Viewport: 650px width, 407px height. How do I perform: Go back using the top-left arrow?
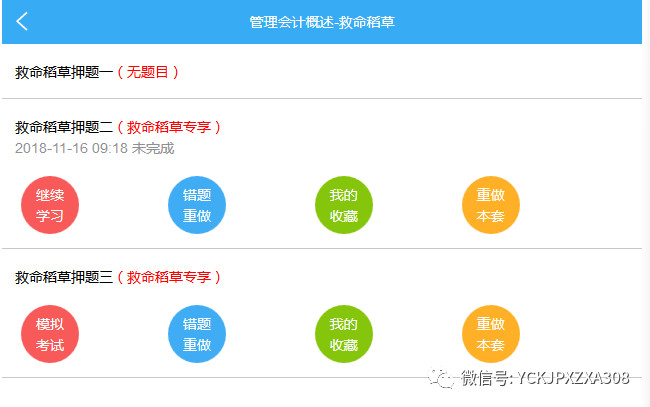tap(22, 21)
